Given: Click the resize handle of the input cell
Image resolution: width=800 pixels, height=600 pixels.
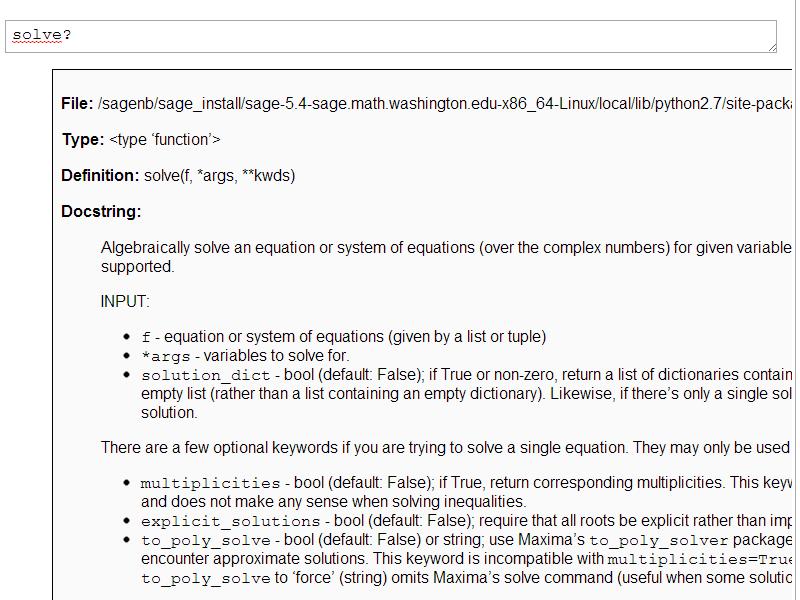Looking at the screenshot, I should 771,46.
